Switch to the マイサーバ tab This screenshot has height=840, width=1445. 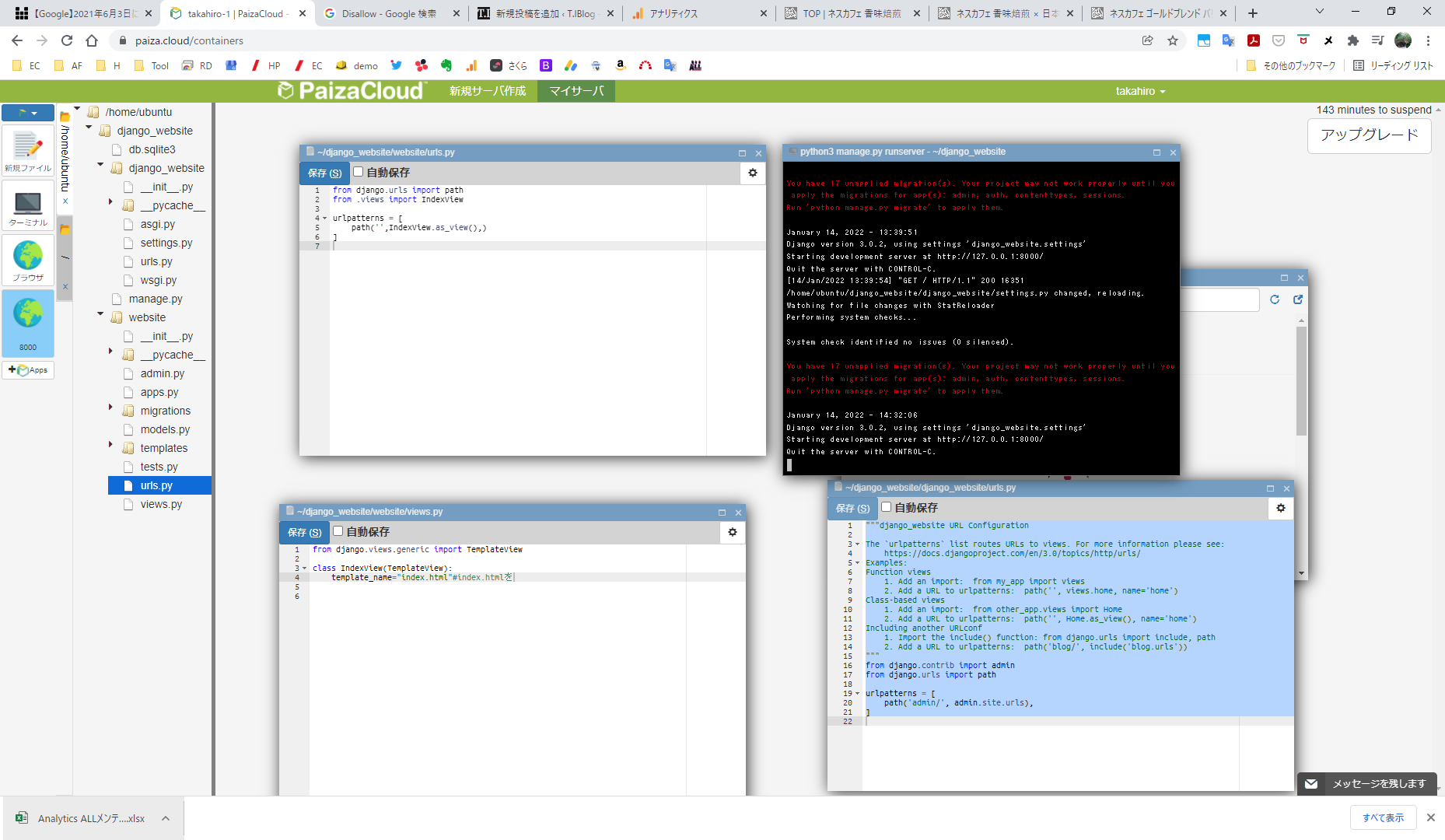[x=576, y=91]
